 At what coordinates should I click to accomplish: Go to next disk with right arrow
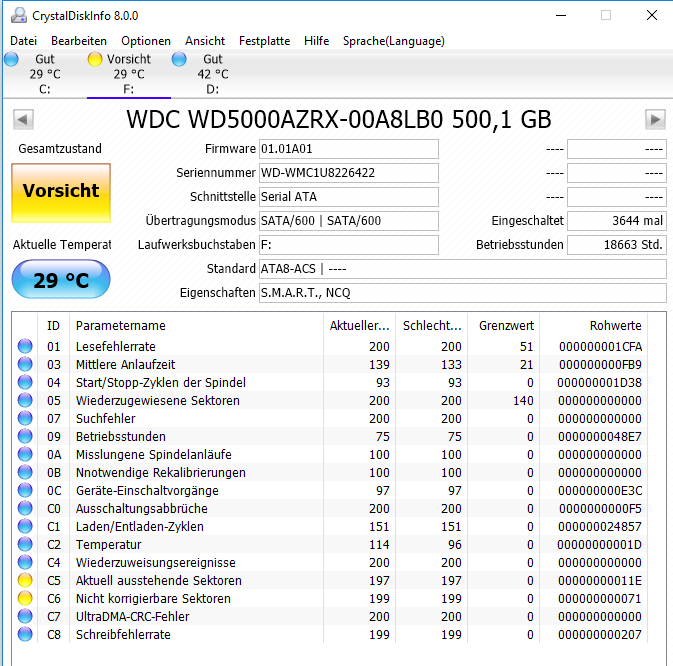pyautogui.click(x=655, y=119)
